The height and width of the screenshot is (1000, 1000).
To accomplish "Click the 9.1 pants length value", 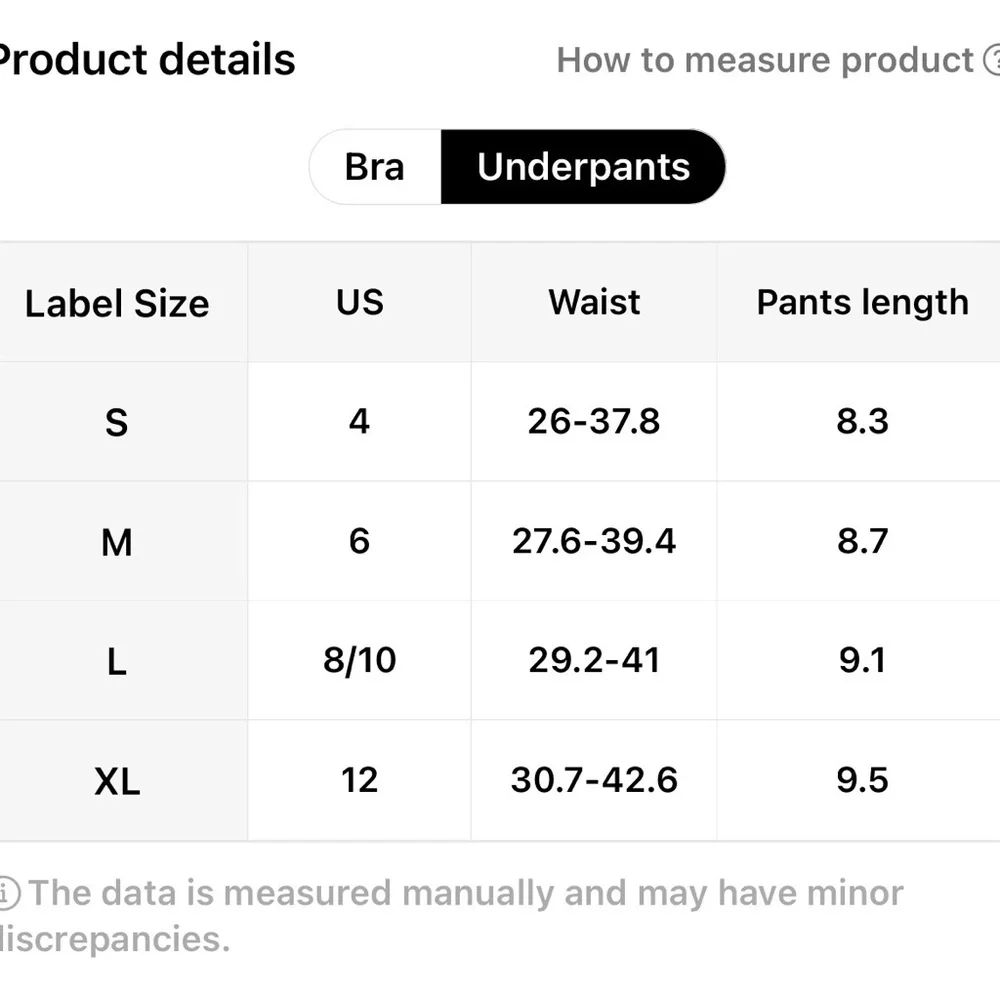I will tap(862, 660).
